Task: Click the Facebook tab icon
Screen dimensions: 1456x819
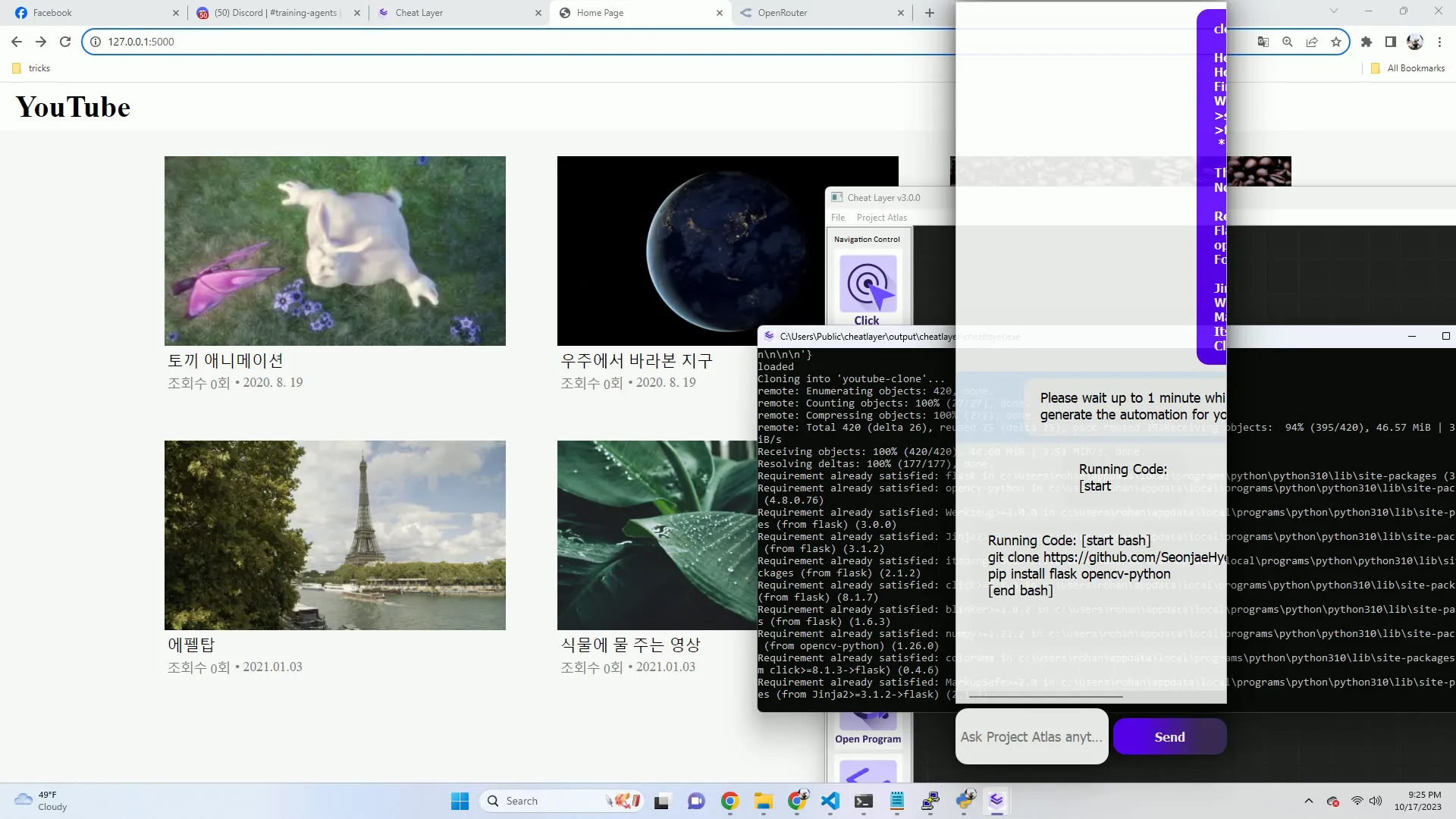Action: pos(20,12)
